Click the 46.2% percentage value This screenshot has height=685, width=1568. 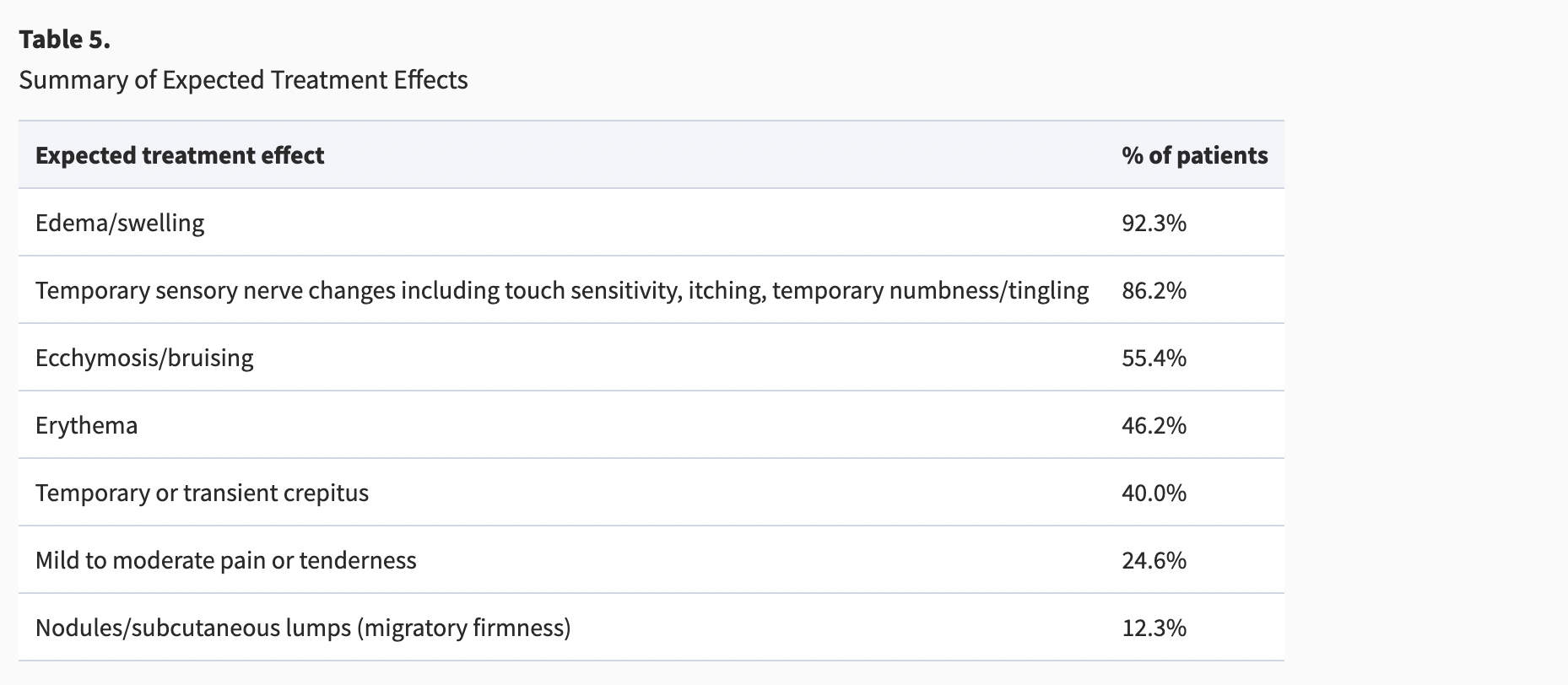tap(1154, 426)
